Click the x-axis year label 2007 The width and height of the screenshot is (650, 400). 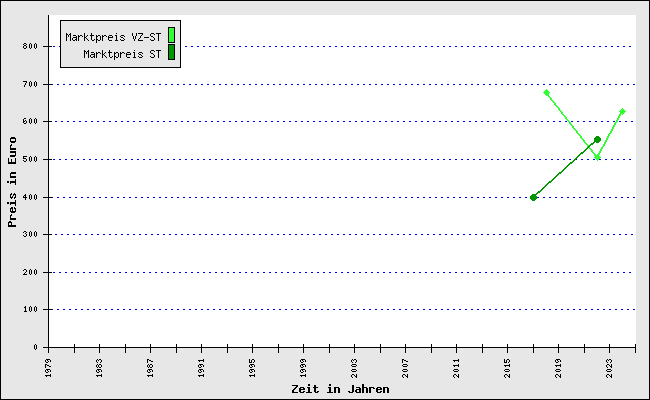[x=405, y=368]
